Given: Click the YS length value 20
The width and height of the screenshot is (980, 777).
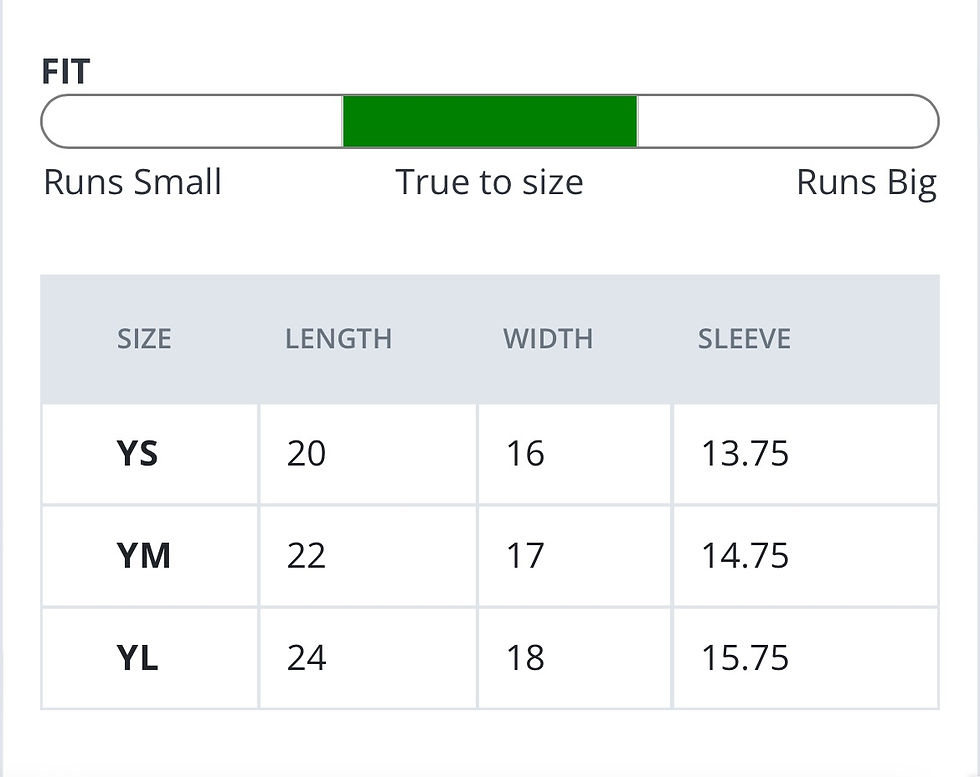Looking at the screenshot, I should 306,454.
